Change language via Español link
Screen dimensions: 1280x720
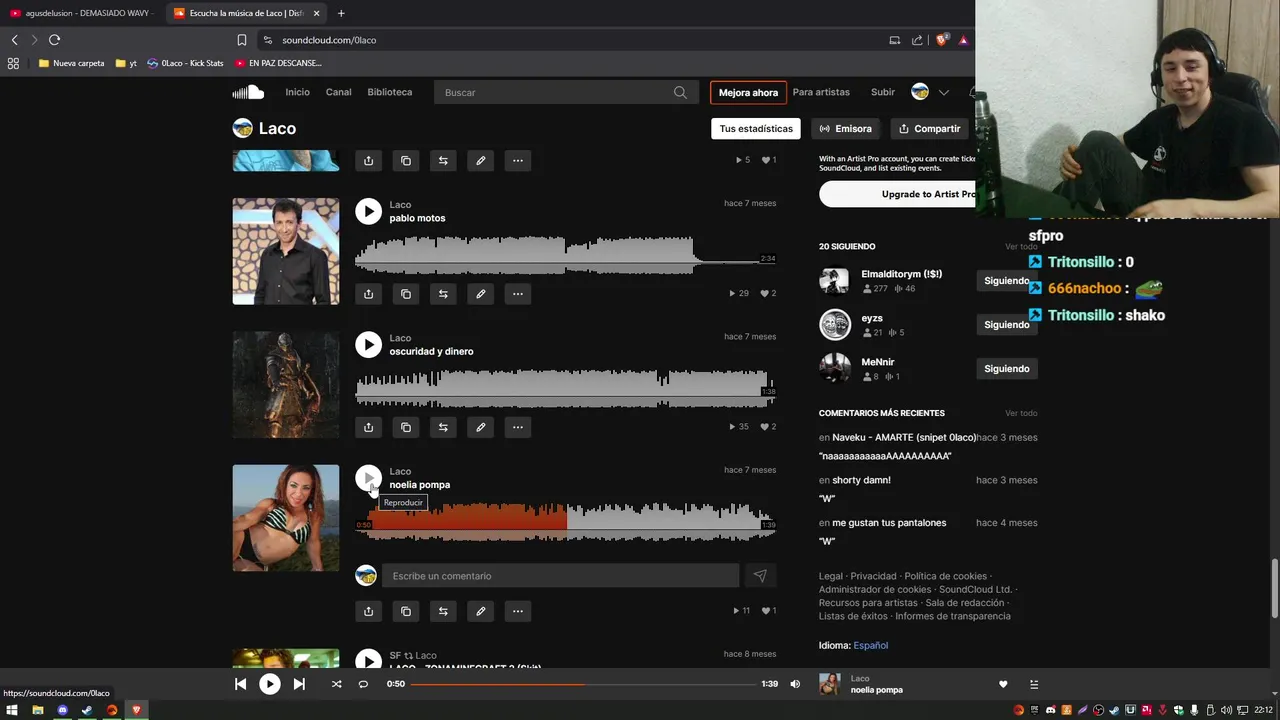click(870, 645)
